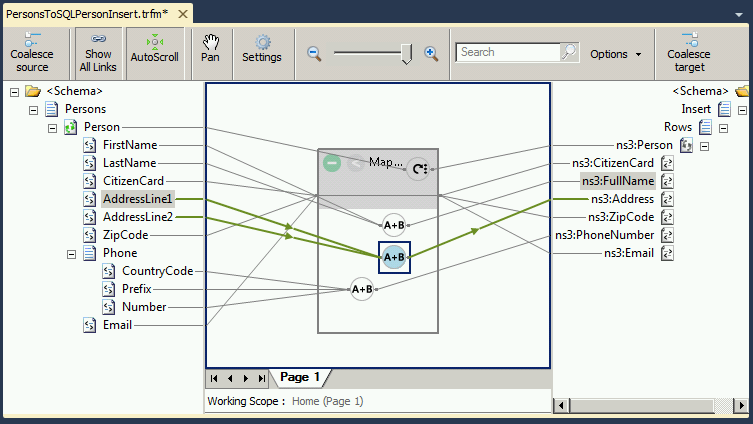Screen dimensions: 753x424
Task: Click the Coalesce source icon
Action: (x=32, y=42)
